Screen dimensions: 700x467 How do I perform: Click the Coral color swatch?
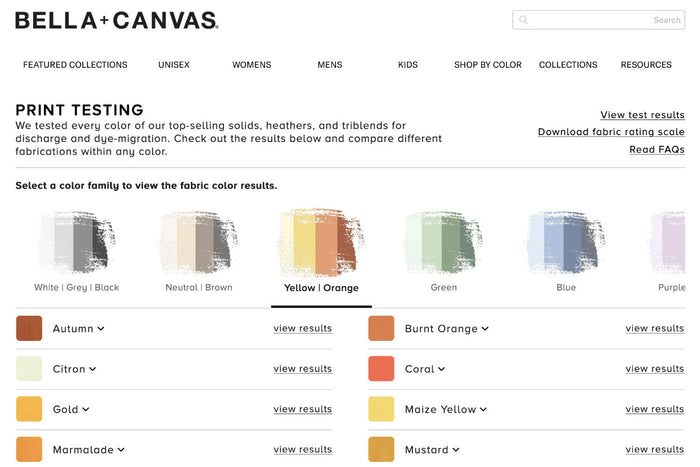click(381, 369)
